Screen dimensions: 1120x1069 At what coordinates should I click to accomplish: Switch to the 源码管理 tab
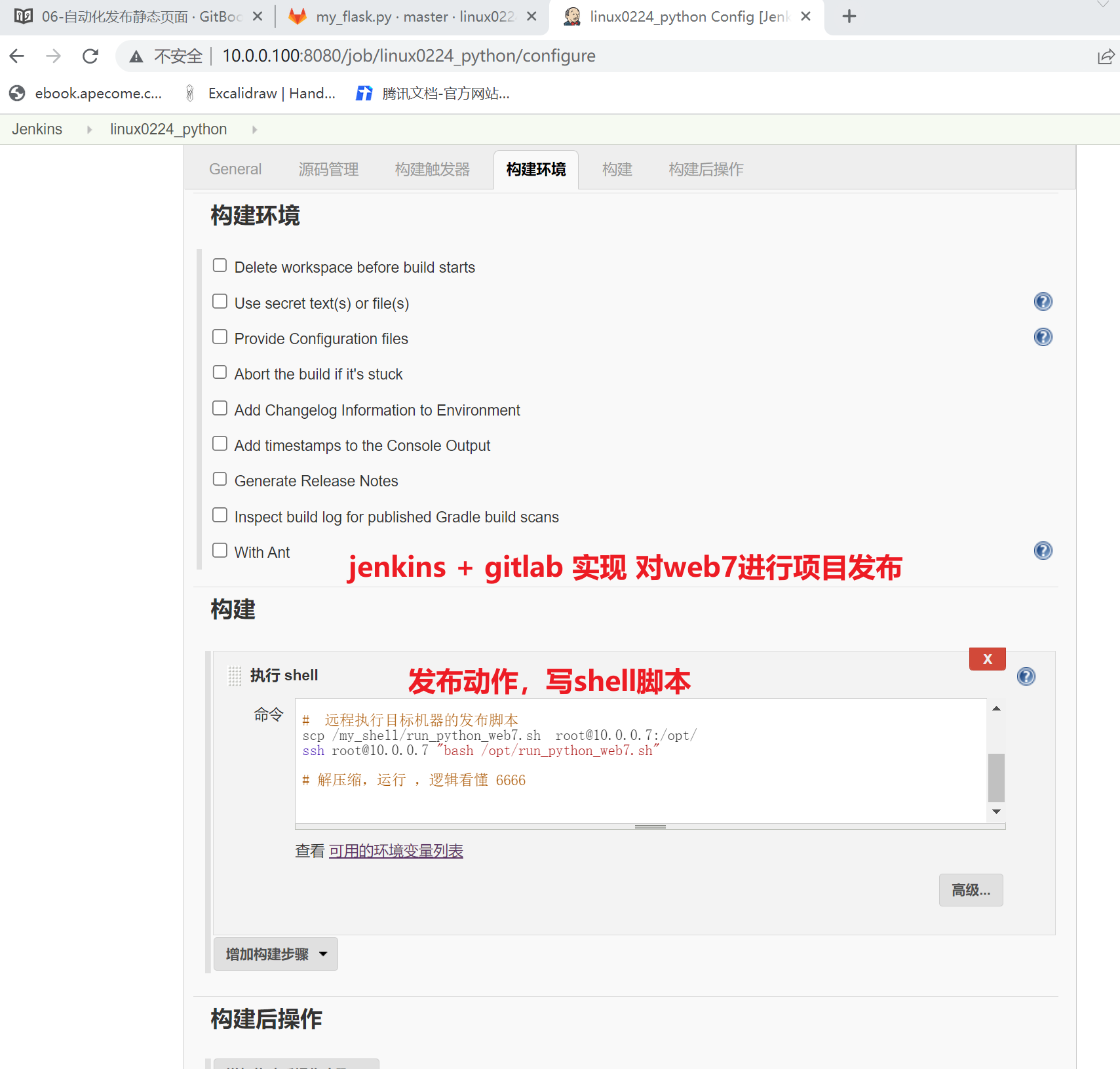point(328,169)
